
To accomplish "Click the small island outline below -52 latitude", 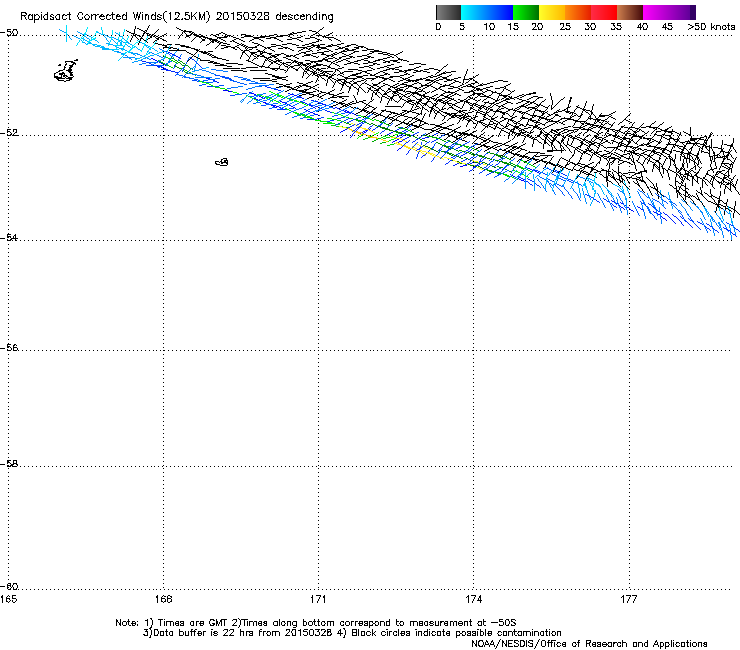I will (222, 162).
